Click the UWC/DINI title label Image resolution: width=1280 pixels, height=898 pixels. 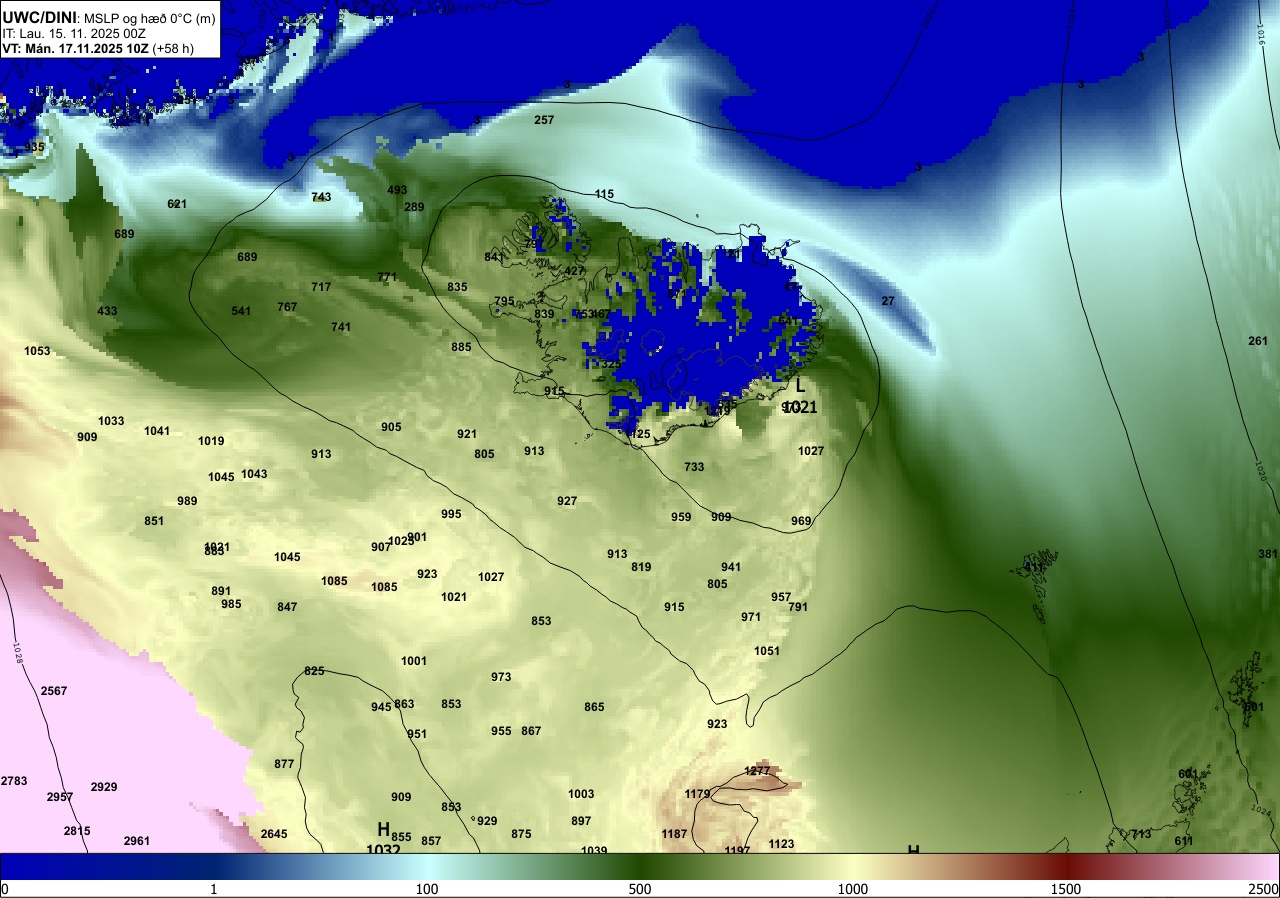click(x=40, y=16)
